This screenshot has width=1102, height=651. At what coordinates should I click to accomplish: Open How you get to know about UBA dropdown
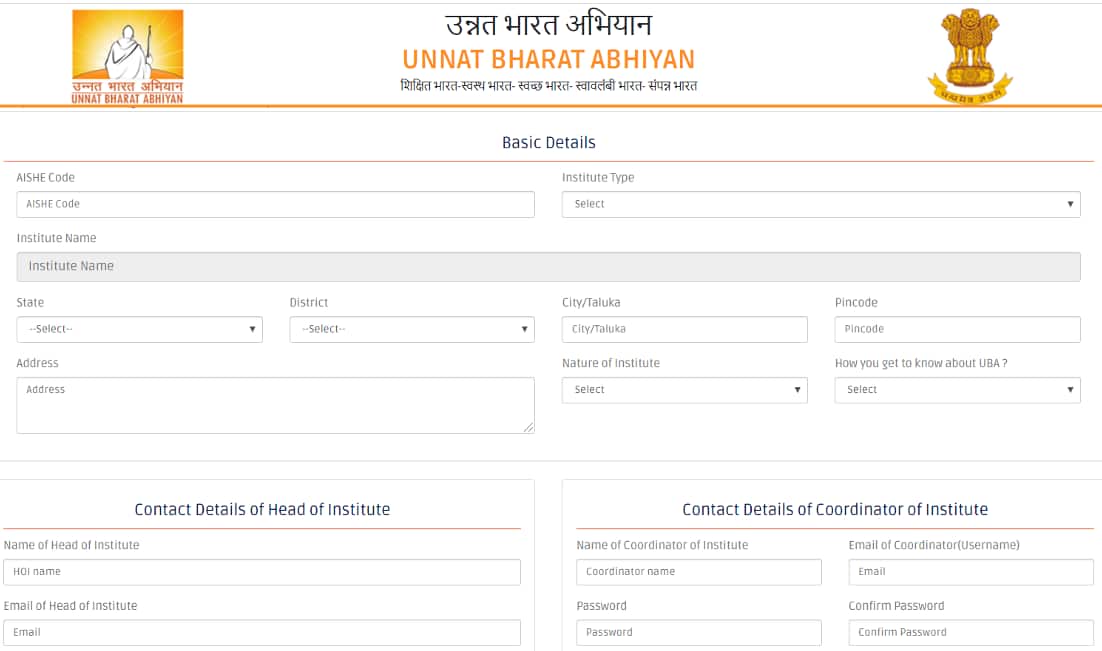[x=957, y=389]
